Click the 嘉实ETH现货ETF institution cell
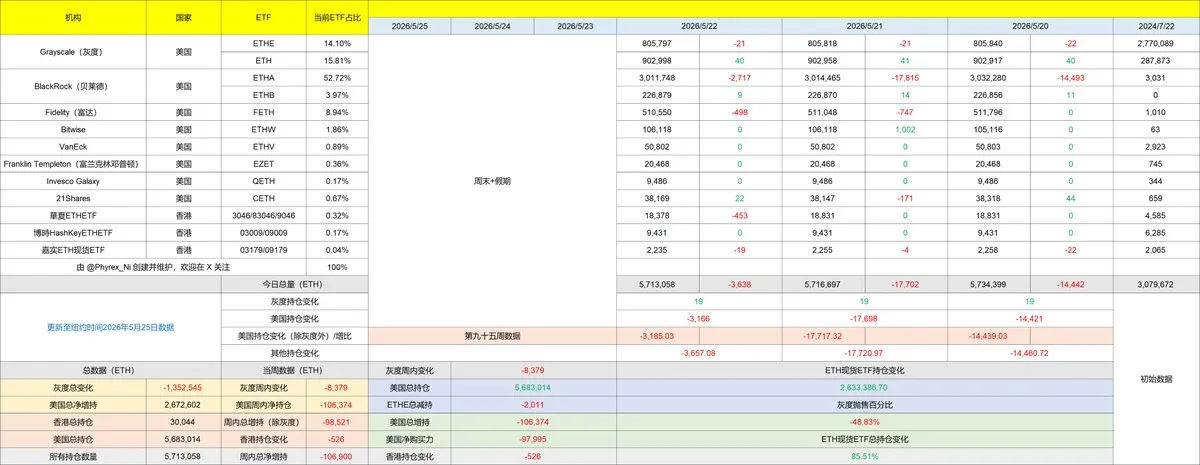The image size is (1200, 465). pyautogui.click(x=73, y=249)
